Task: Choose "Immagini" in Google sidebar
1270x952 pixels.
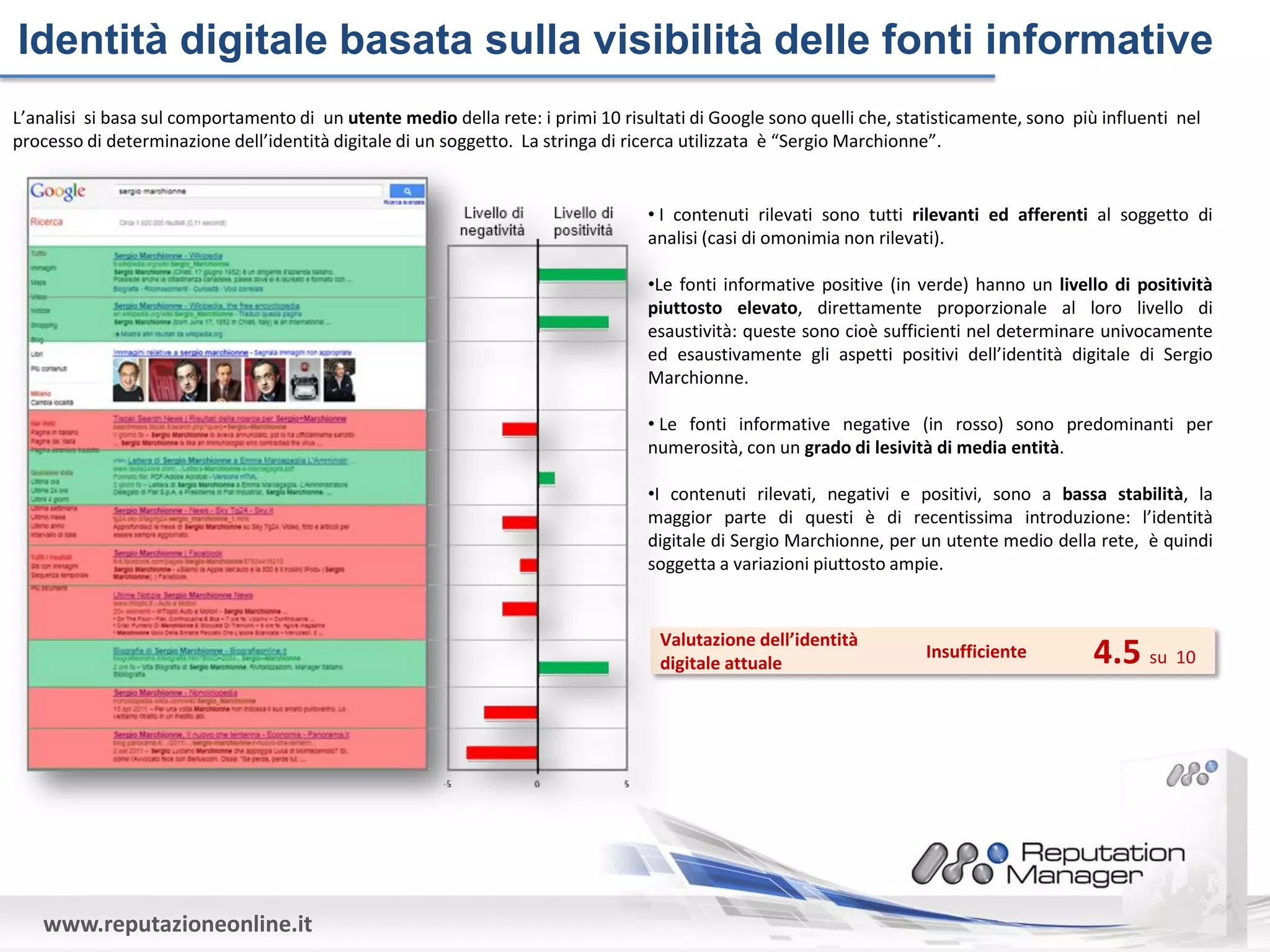Action: [x=43, y=268]
